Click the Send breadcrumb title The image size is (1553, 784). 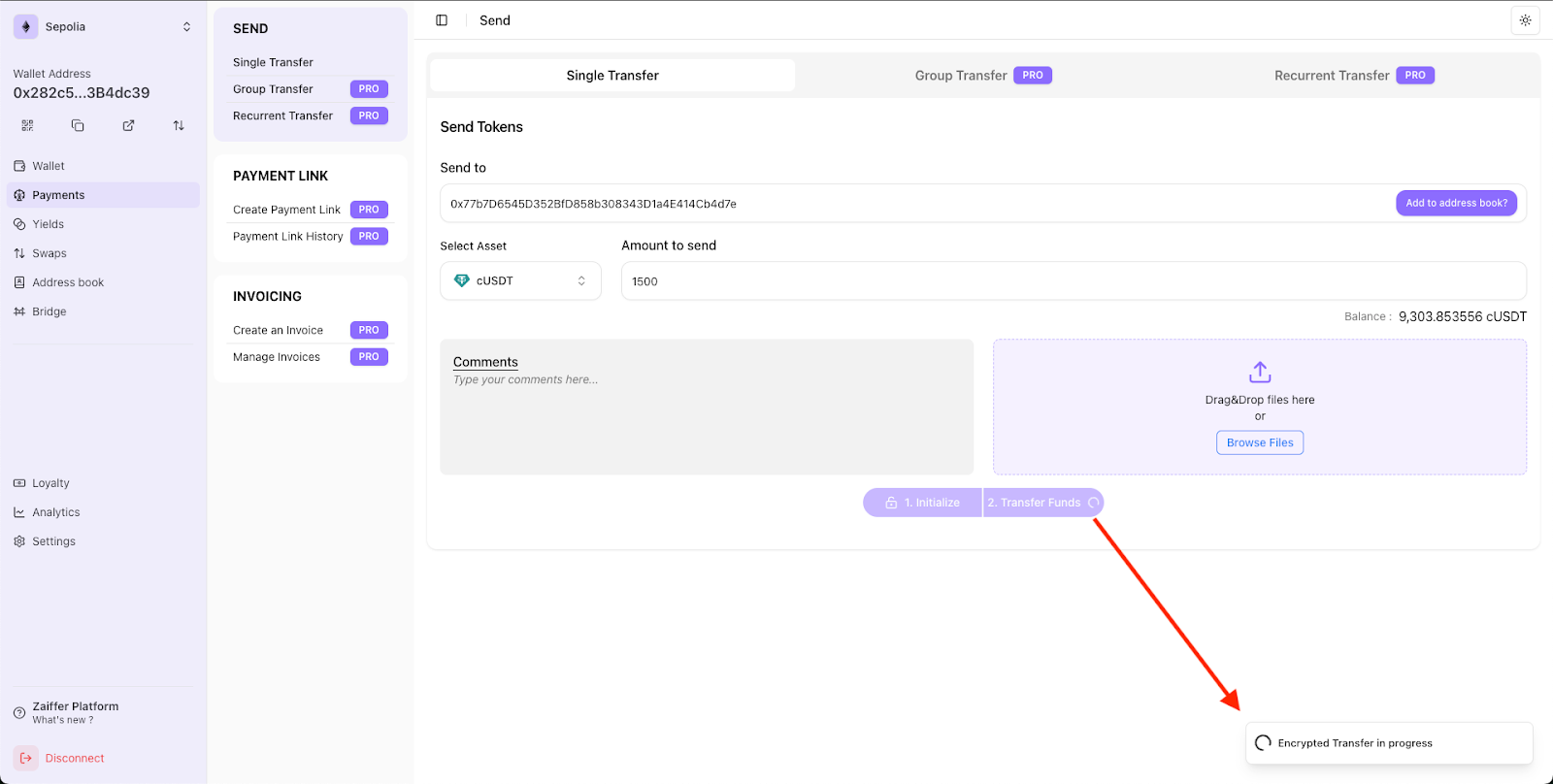click(495, 20)
